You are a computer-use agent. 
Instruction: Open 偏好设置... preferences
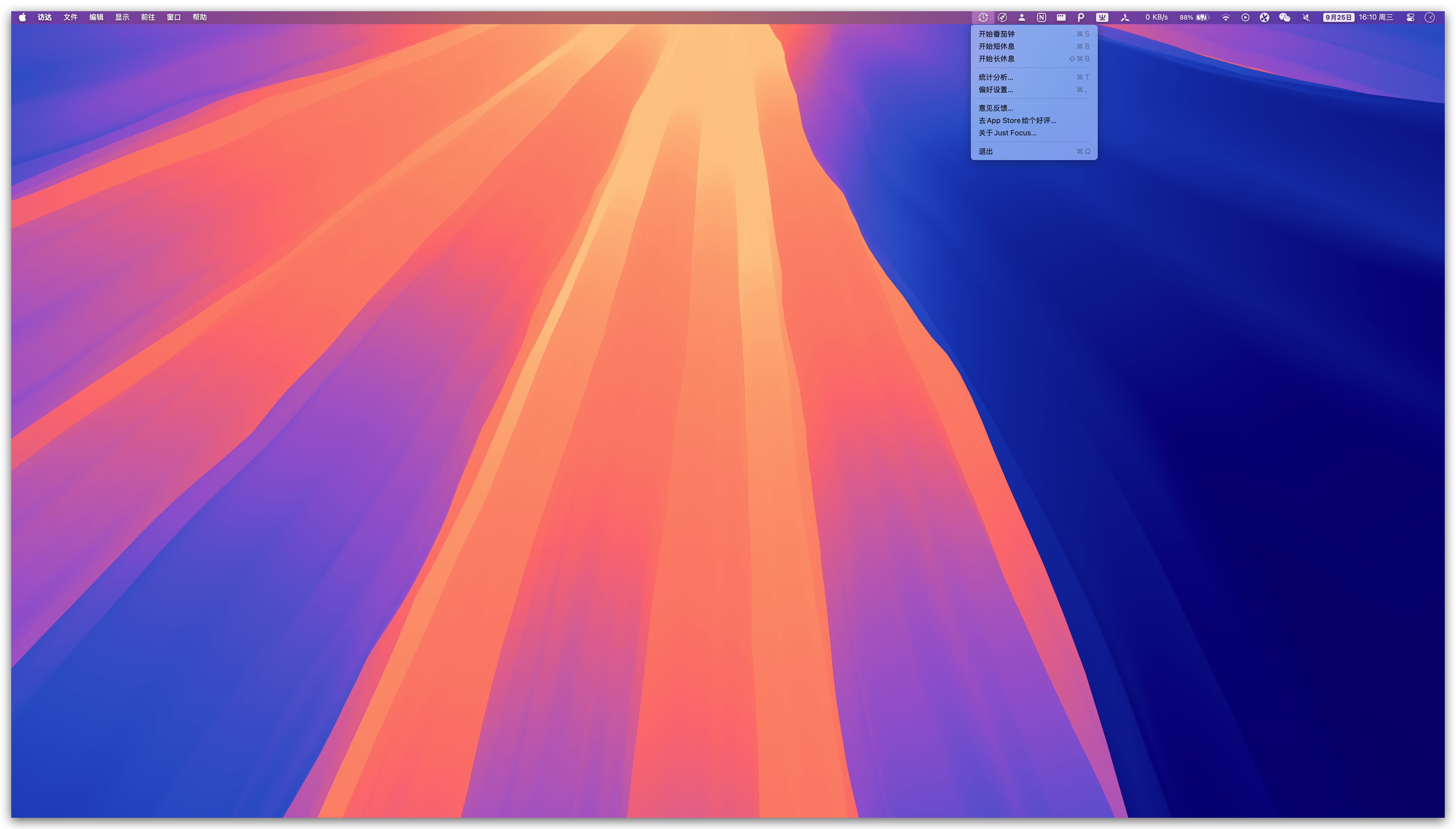tap(996, 90)
